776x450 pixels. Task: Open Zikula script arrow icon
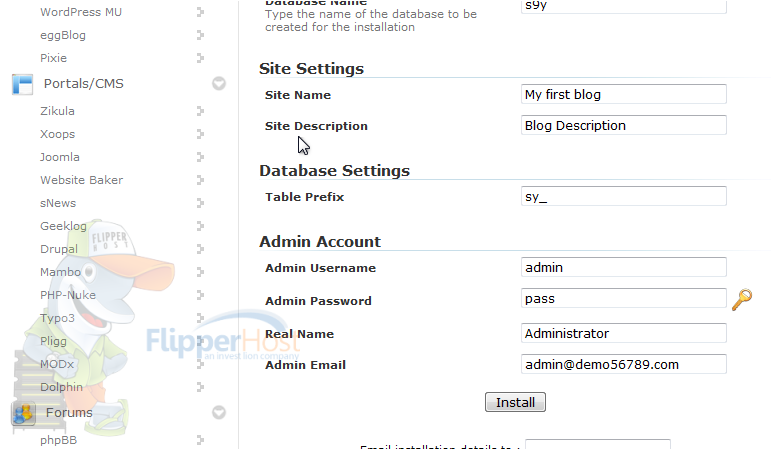click(x=200, y=111)
